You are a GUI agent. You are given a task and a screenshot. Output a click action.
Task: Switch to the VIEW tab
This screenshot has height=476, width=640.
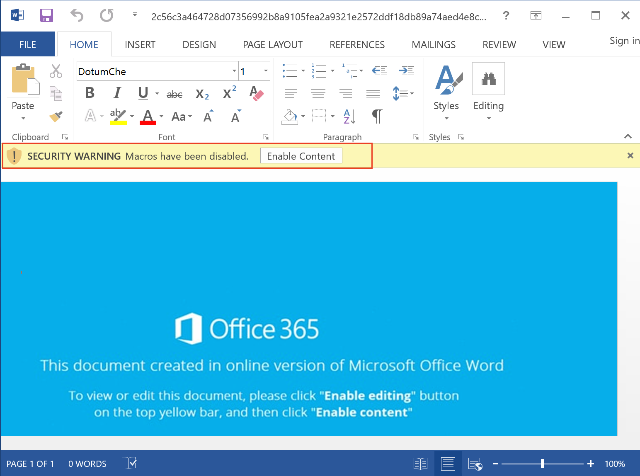554,44
